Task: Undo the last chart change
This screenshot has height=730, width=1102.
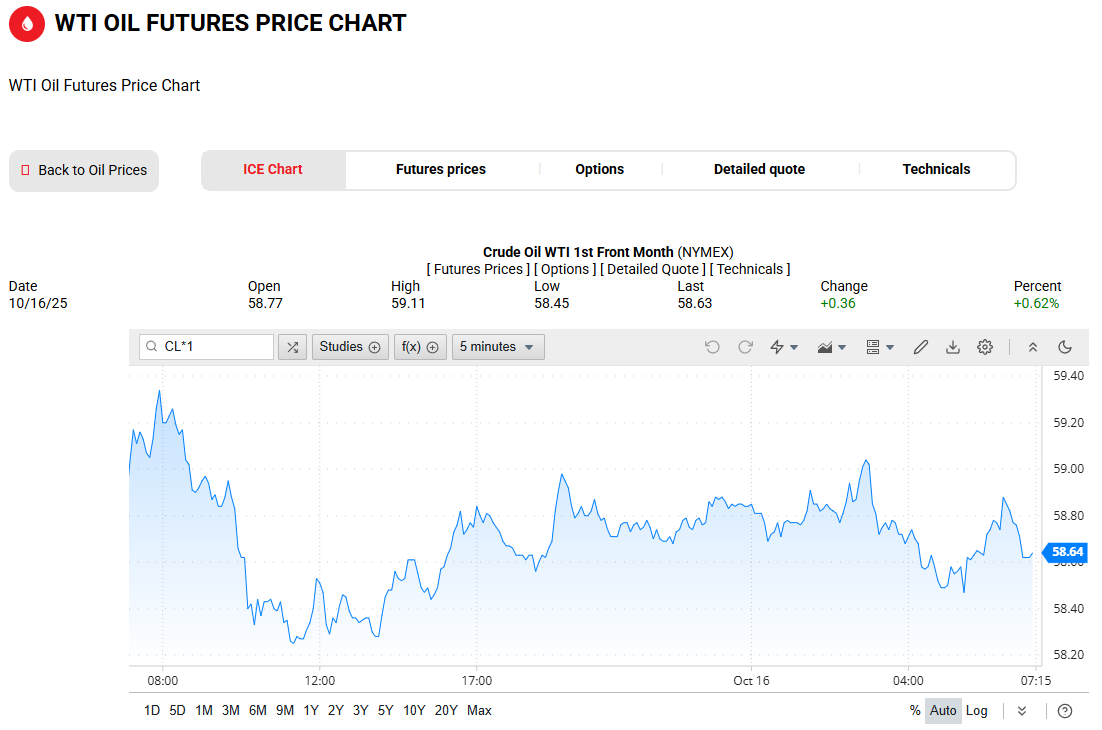Action: point(712,347)
